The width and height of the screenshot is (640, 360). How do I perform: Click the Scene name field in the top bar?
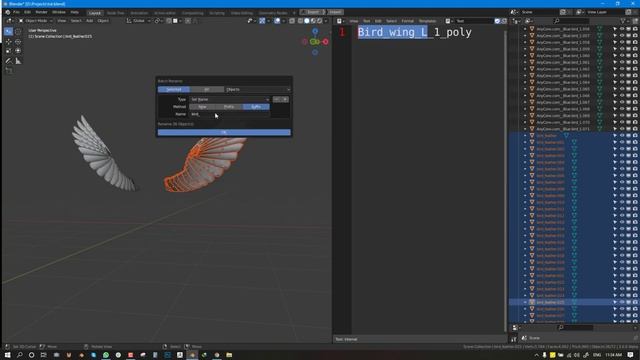pos(539,12)
